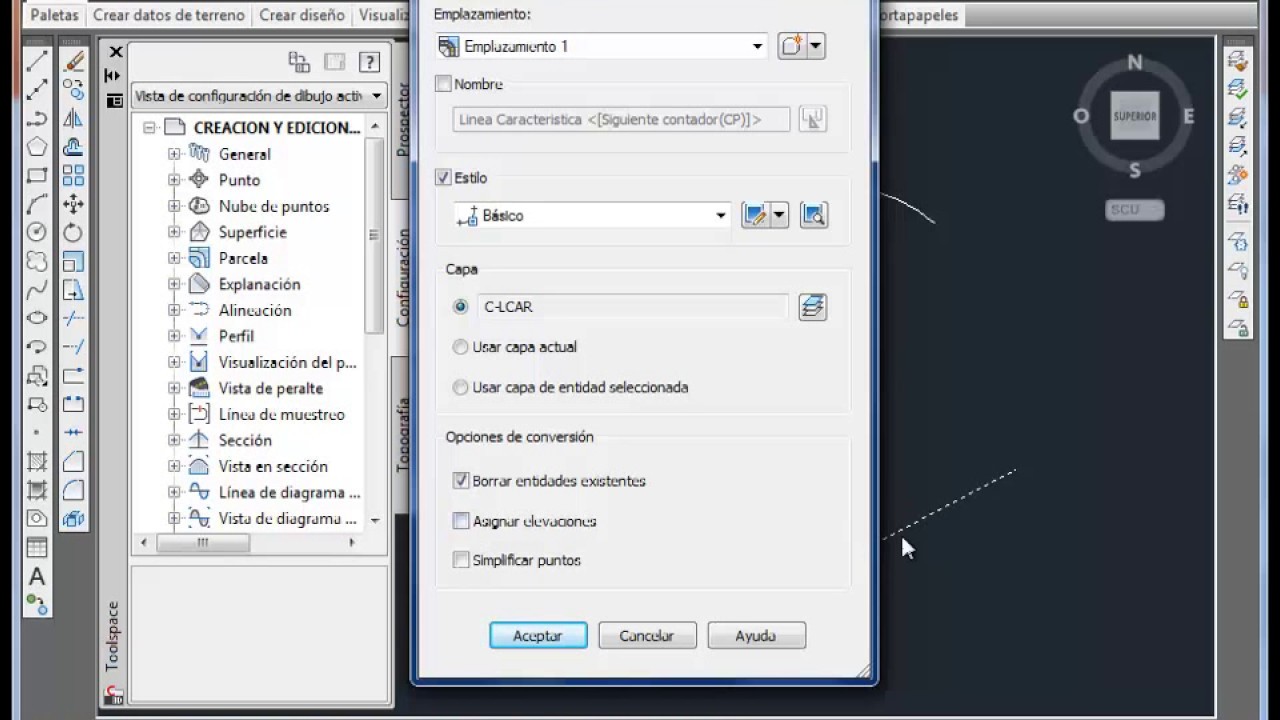Expand the Alineación tree node
1280x720 pixels.
(x=174, y=310)
